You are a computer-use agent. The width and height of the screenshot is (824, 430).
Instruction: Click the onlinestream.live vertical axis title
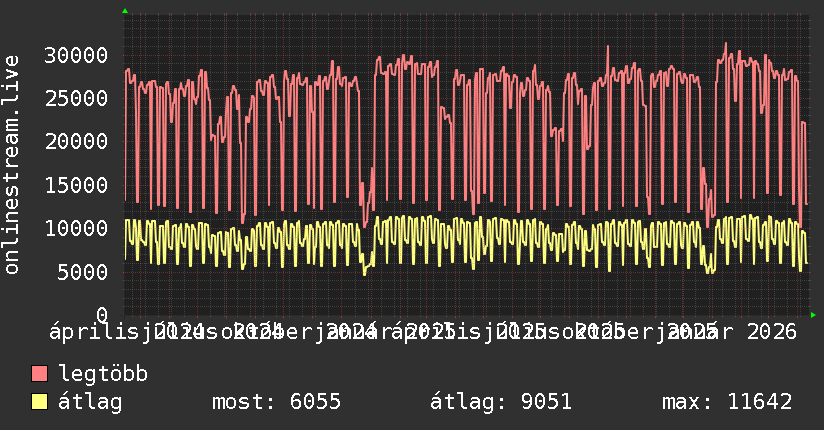(x=11, y=165)
